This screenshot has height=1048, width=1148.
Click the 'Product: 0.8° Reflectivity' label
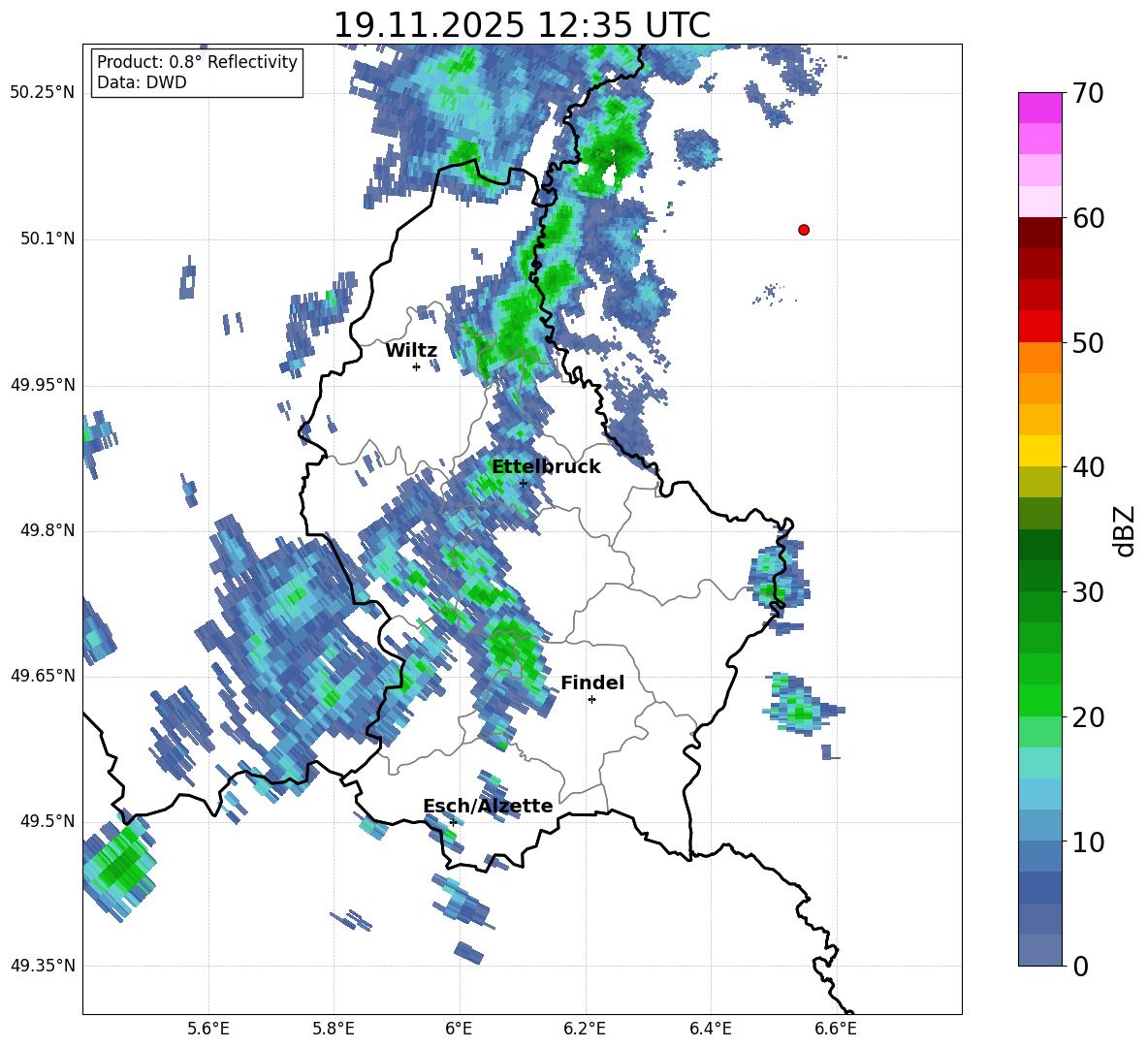197,61
